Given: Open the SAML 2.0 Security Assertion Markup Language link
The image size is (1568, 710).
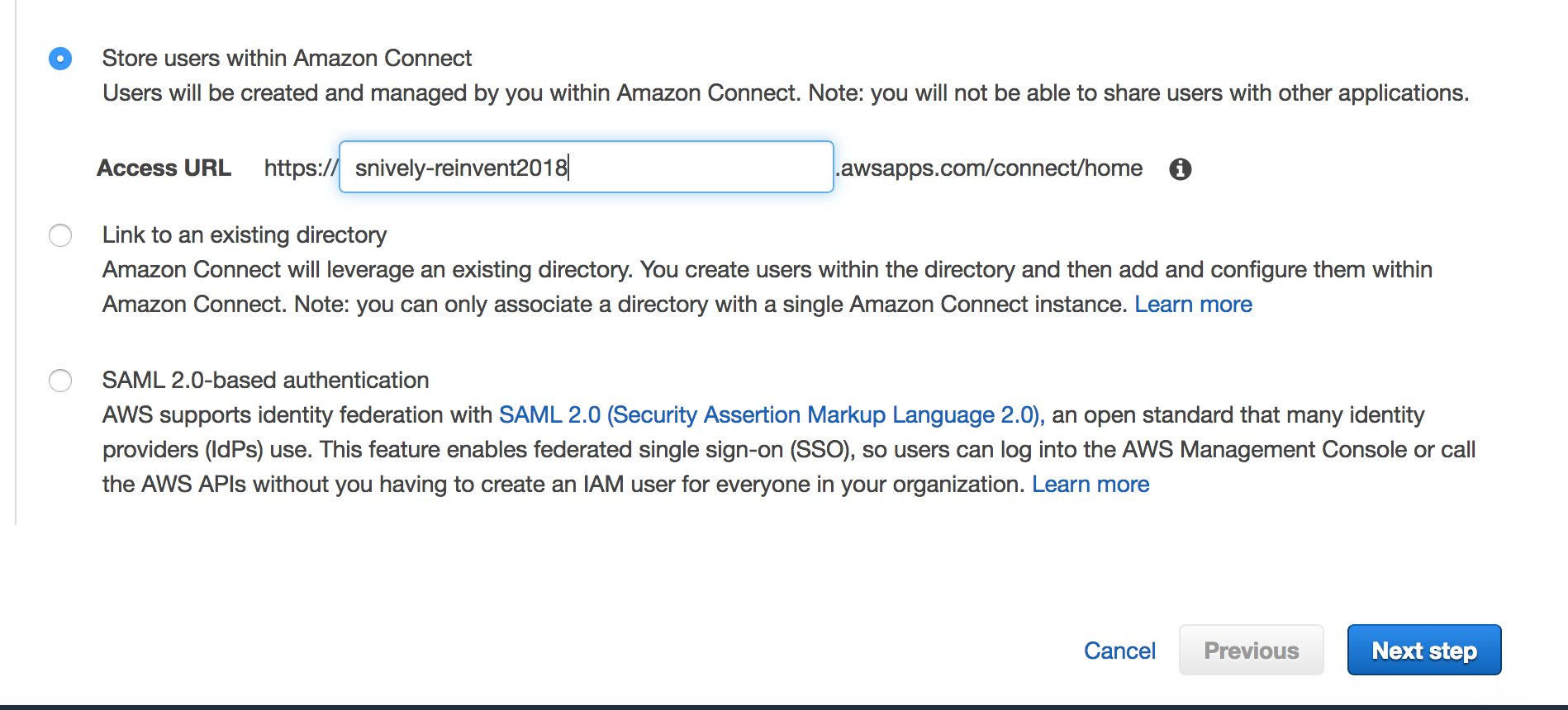Looking at the screenshot, I should (772, 414).
